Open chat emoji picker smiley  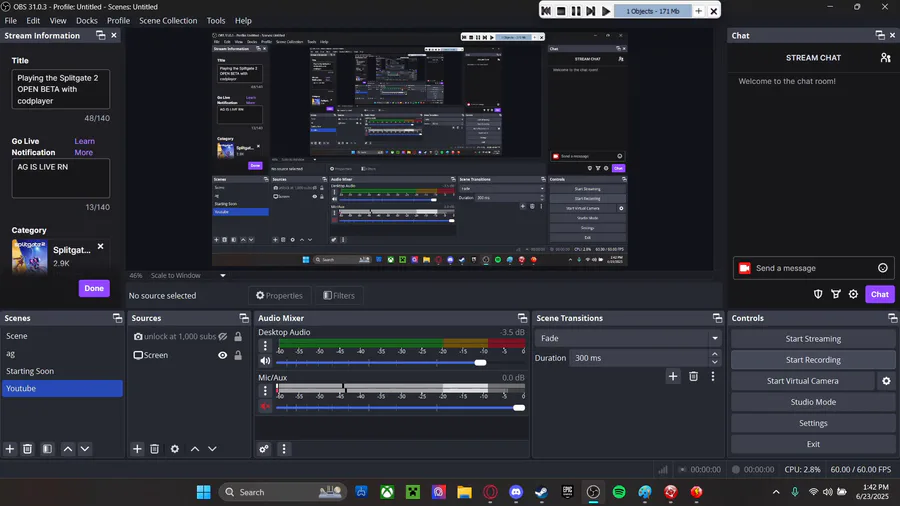point(883,268)
